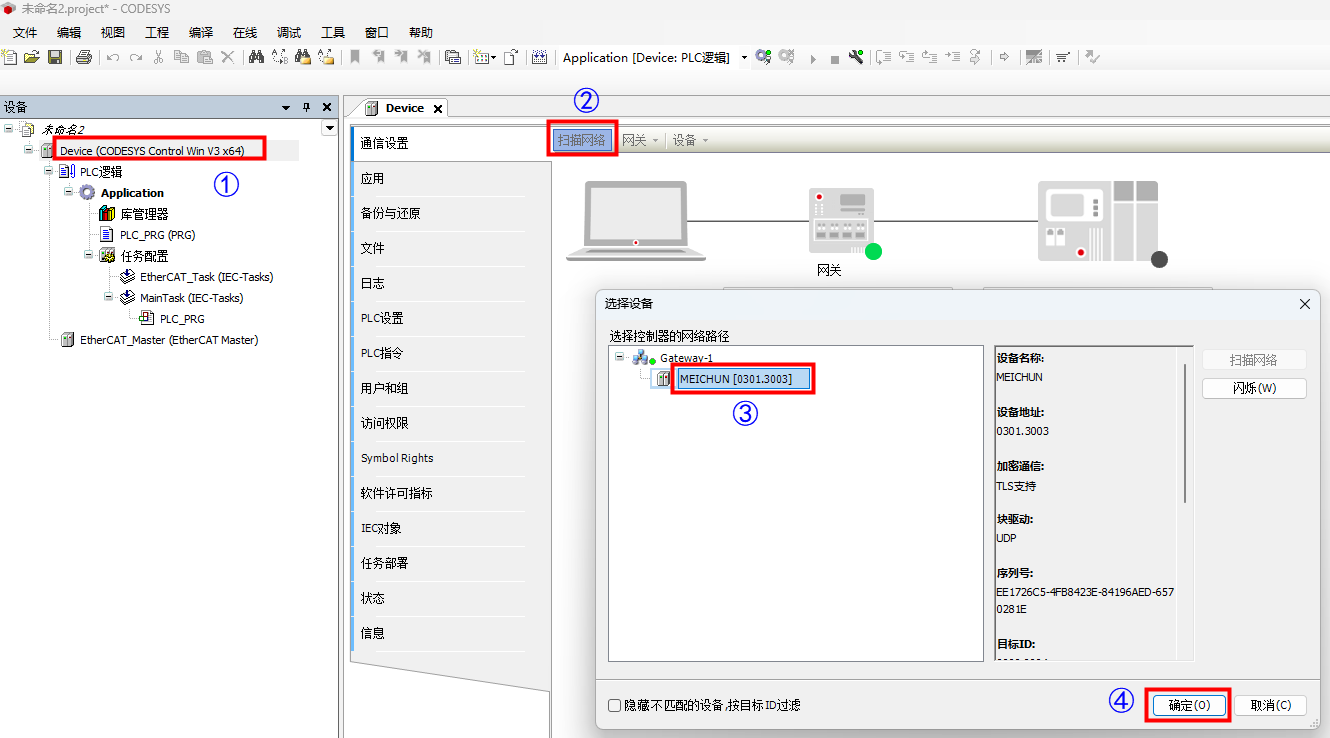Click the gateway icon with green dot
Screen dimensions: 1330x738
click(841, 221)
